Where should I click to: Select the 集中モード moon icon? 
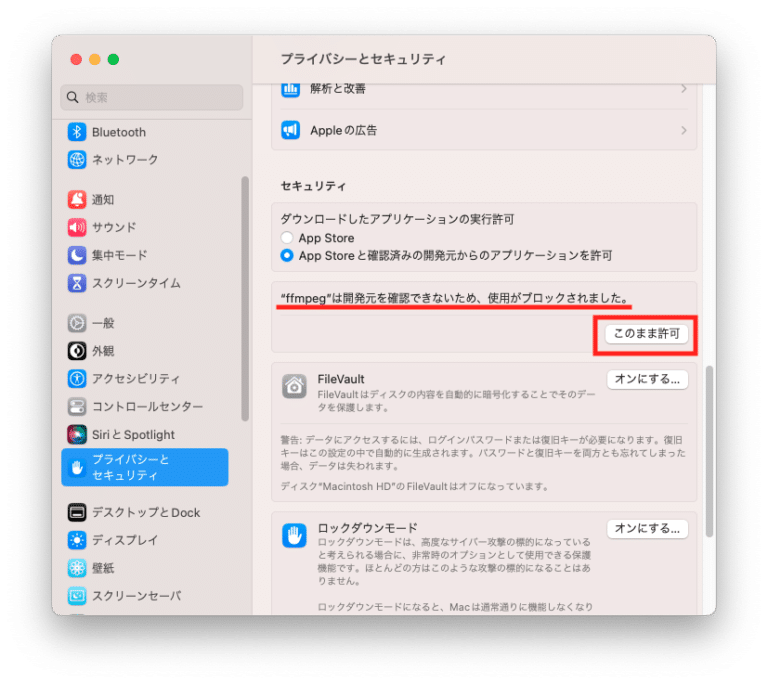[x=77, y=255]
